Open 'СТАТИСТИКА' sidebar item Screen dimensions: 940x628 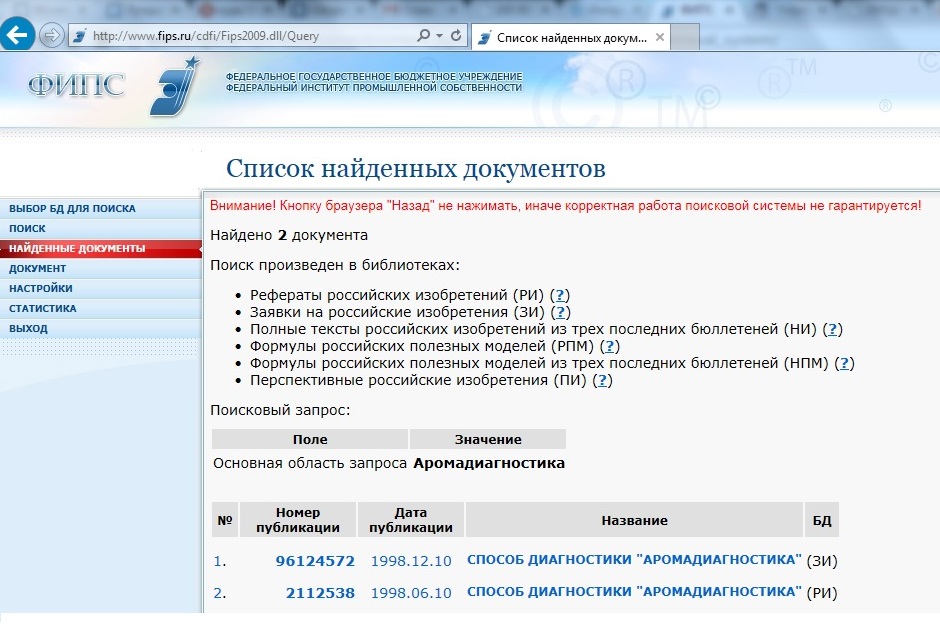(43, 309)
